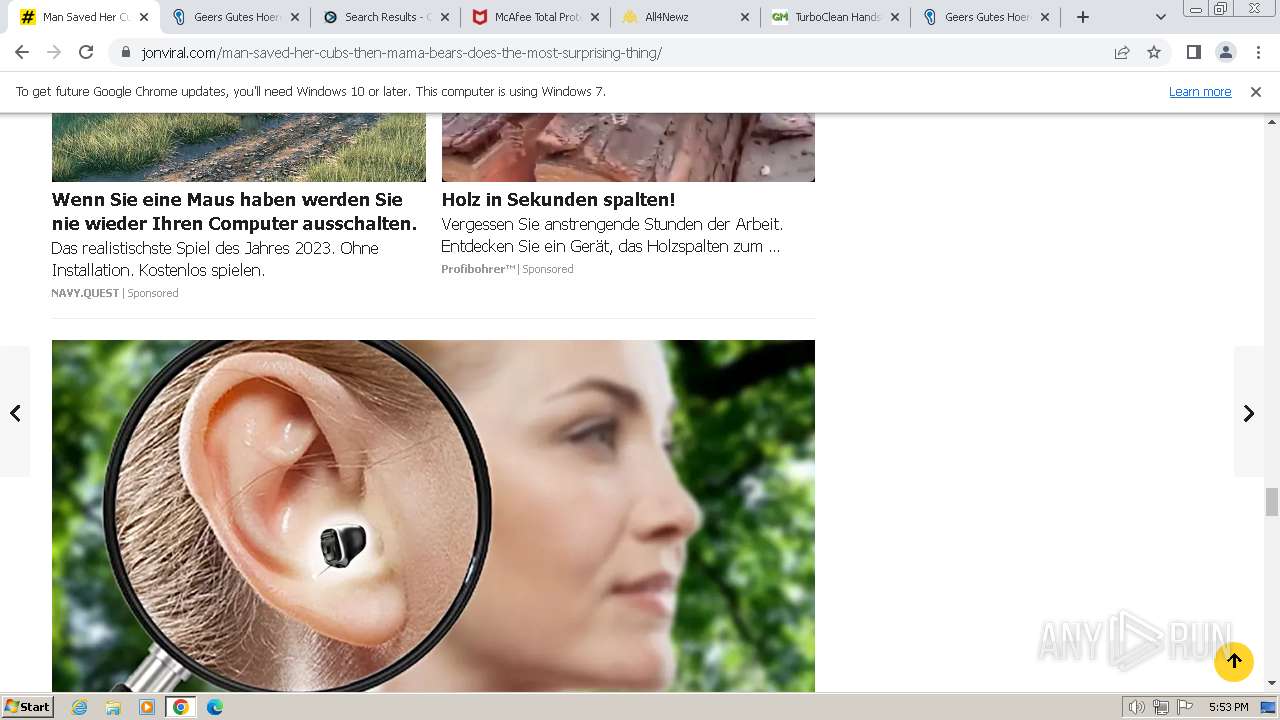Switch to All4Newz tab
This screenshot has width=1280, height=720.
click(684, 17)
